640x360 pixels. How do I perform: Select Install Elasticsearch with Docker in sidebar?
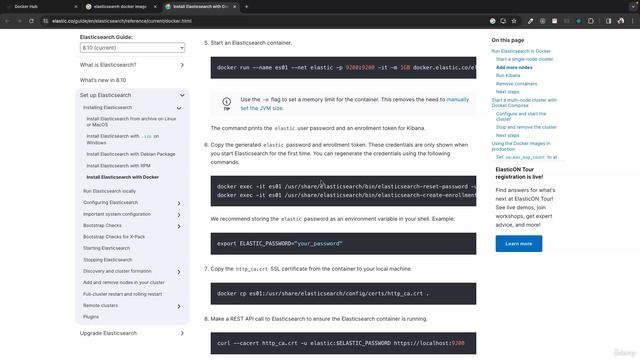122,177
